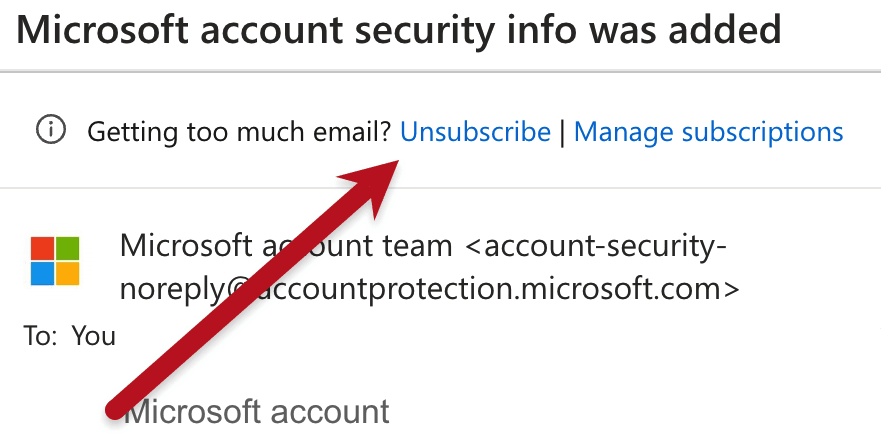Open the Manage subscriptions link

708,132
